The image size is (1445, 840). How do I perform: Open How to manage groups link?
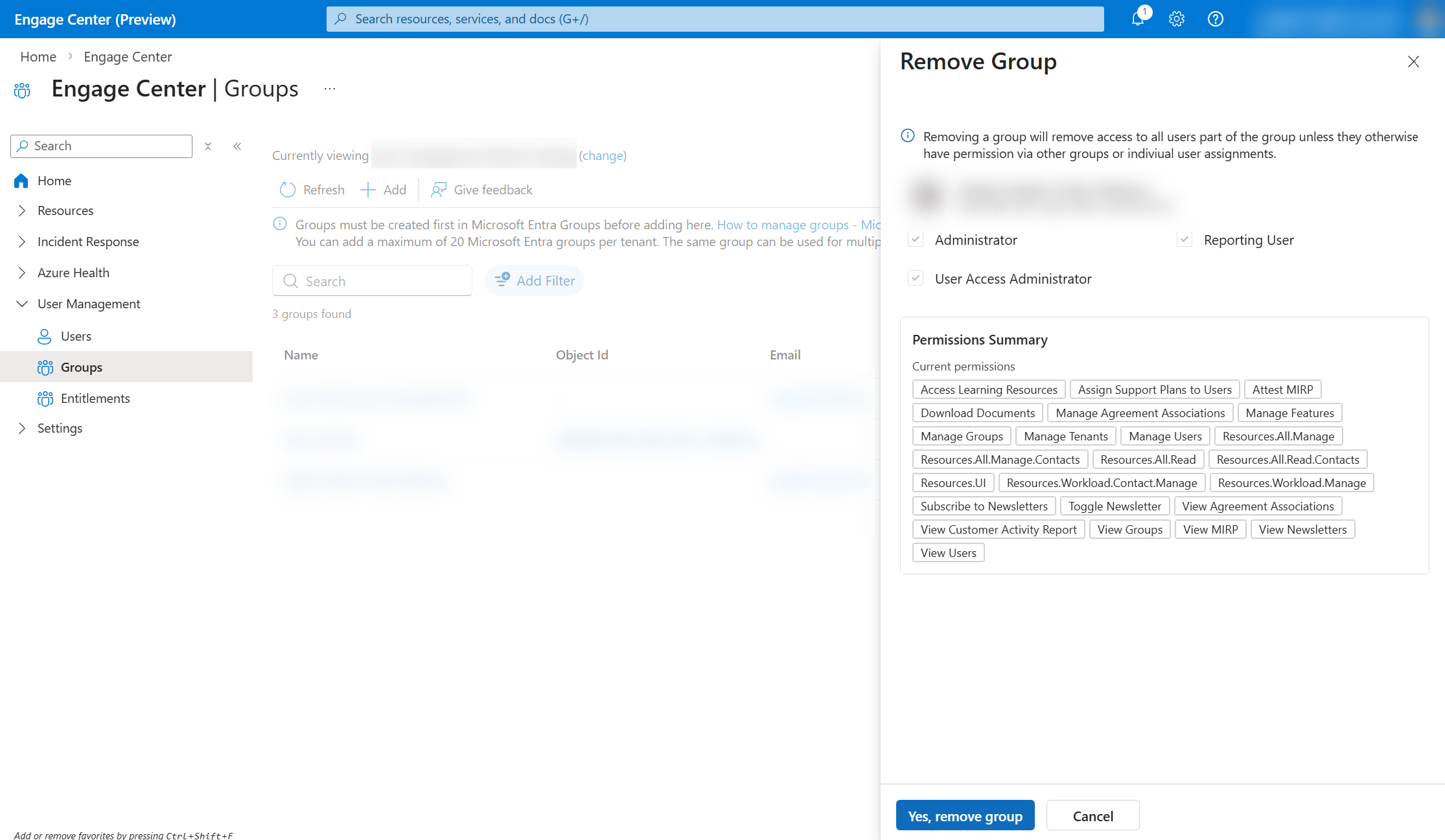pyautogui.click(x=798, y=225)
